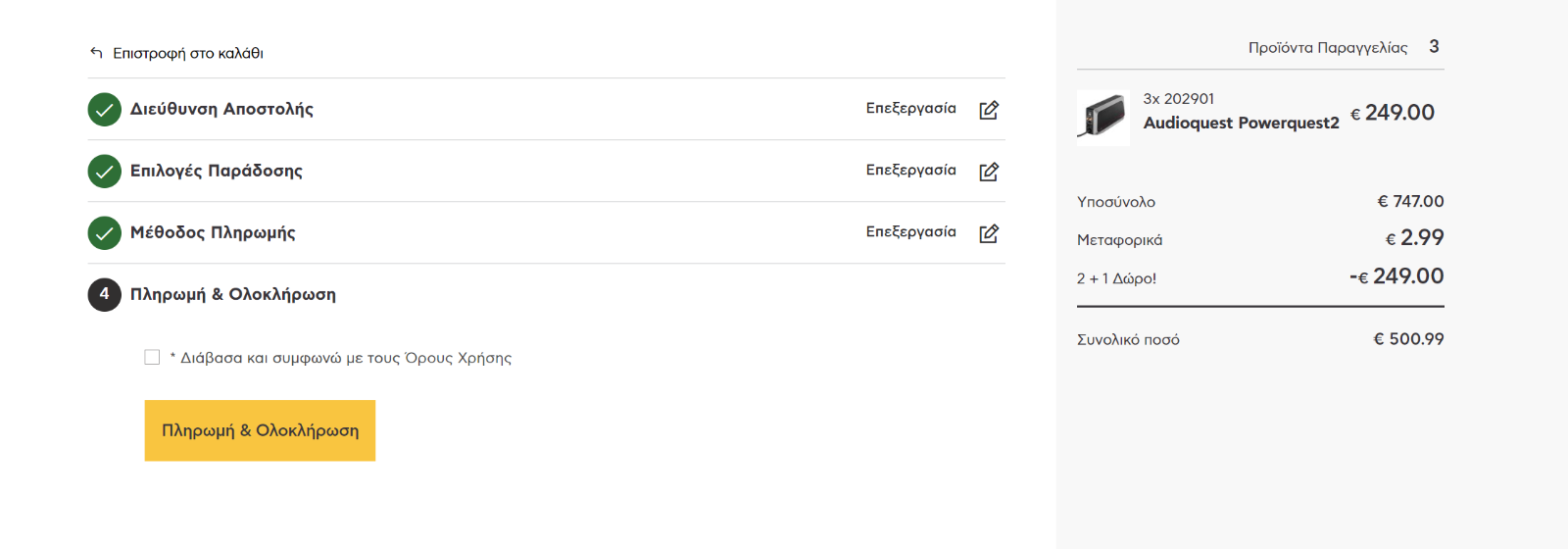Click Επεξεργασία link for Επιλογές Παράδοσης
1568x549 pixels.
[910, 171]
